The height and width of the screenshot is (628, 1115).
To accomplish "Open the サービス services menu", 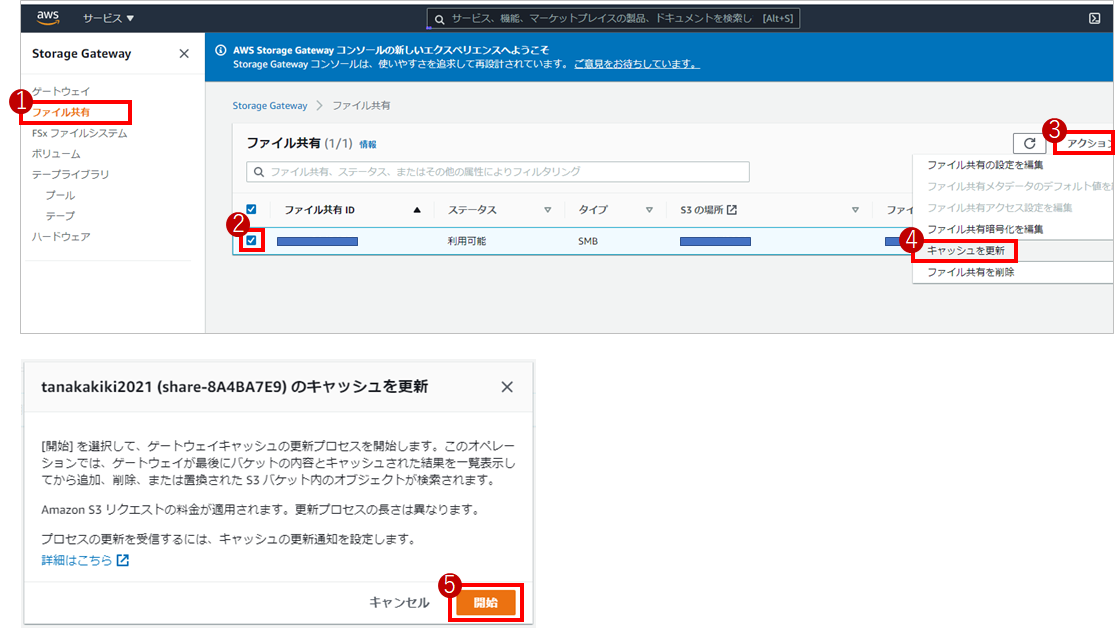I will [x=108, y=18].
